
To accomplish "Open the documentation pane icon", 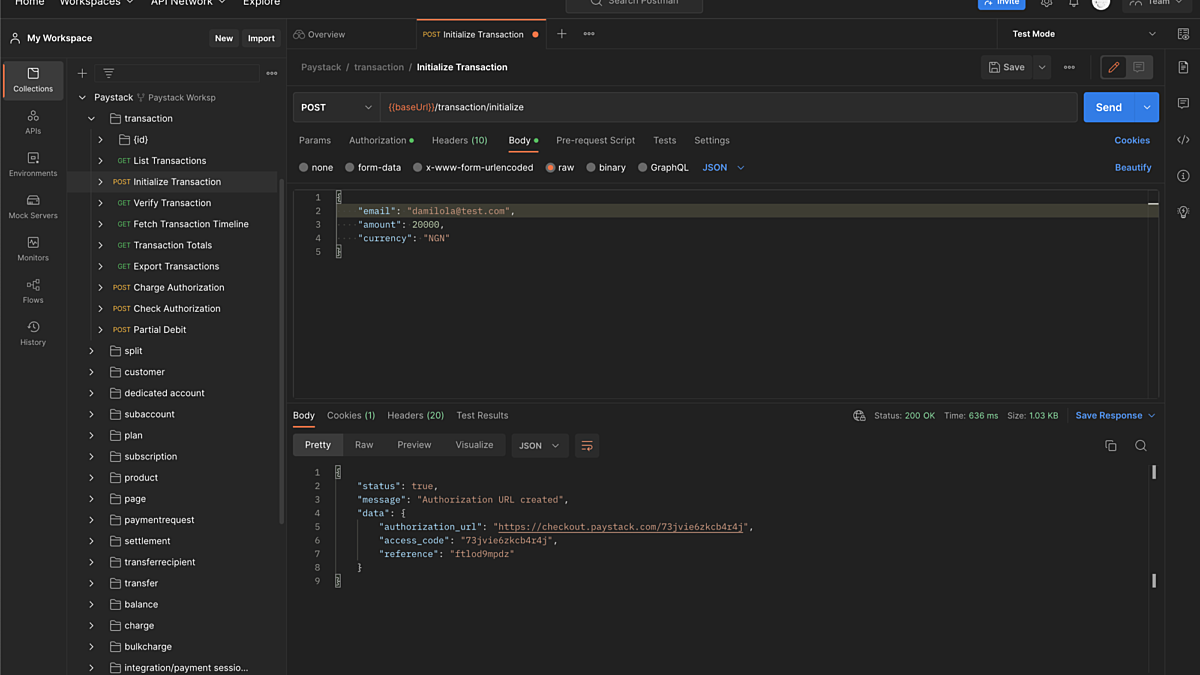I will pyautogui.click(x=1183, y=67).
